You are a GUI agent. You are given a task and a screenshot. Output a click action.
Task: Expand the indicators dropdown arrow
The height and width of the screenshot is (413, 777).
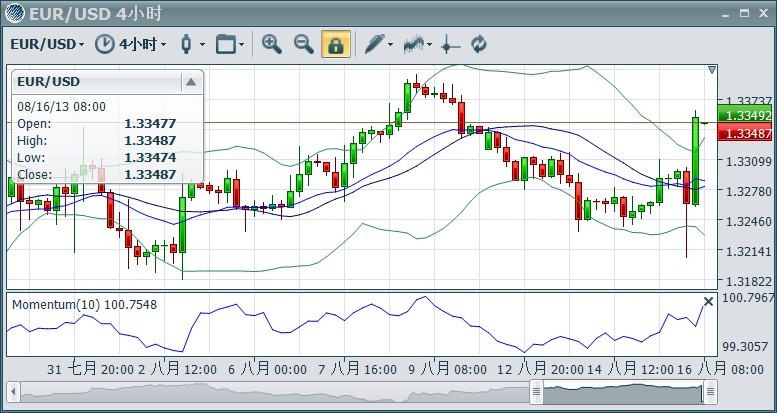coord(429,45)
